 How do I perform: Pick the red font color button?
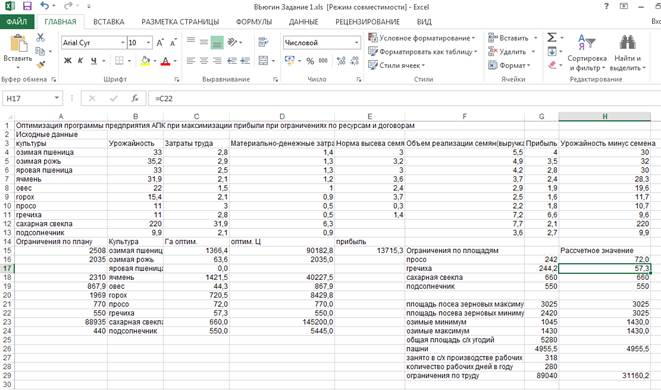165,61
